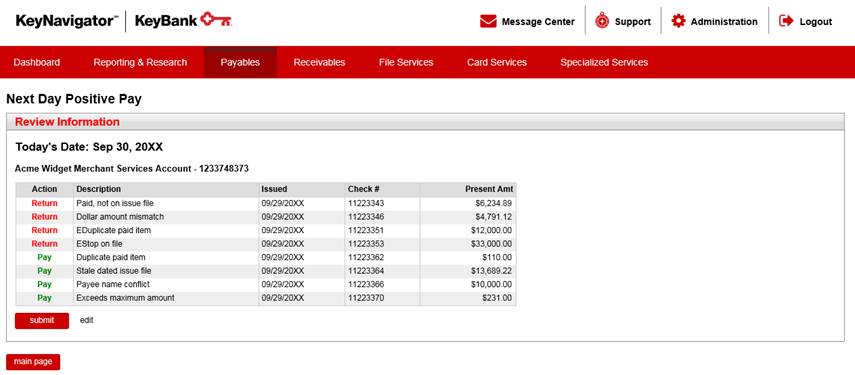Click the KeyNavigator logo text
855x375 pixels.
click(67, 21)
